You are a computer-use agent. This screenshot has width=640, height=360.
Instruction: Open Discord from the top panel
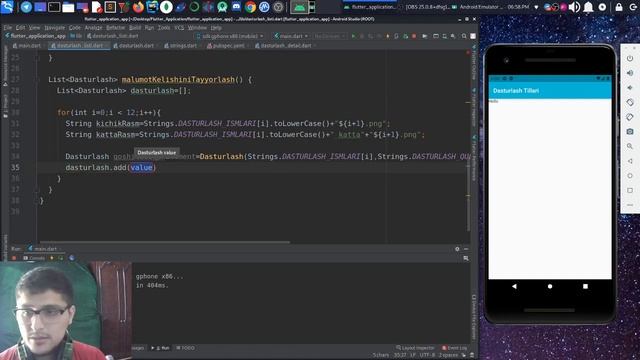pos(236,7)
